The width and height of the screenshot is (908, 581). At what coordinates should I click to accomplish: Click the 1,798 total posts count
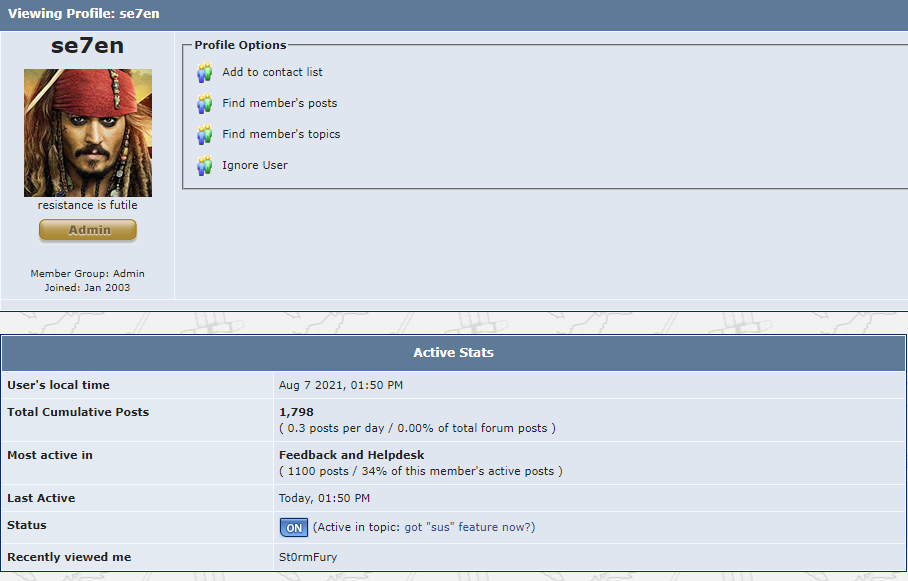tap(296, 412)
